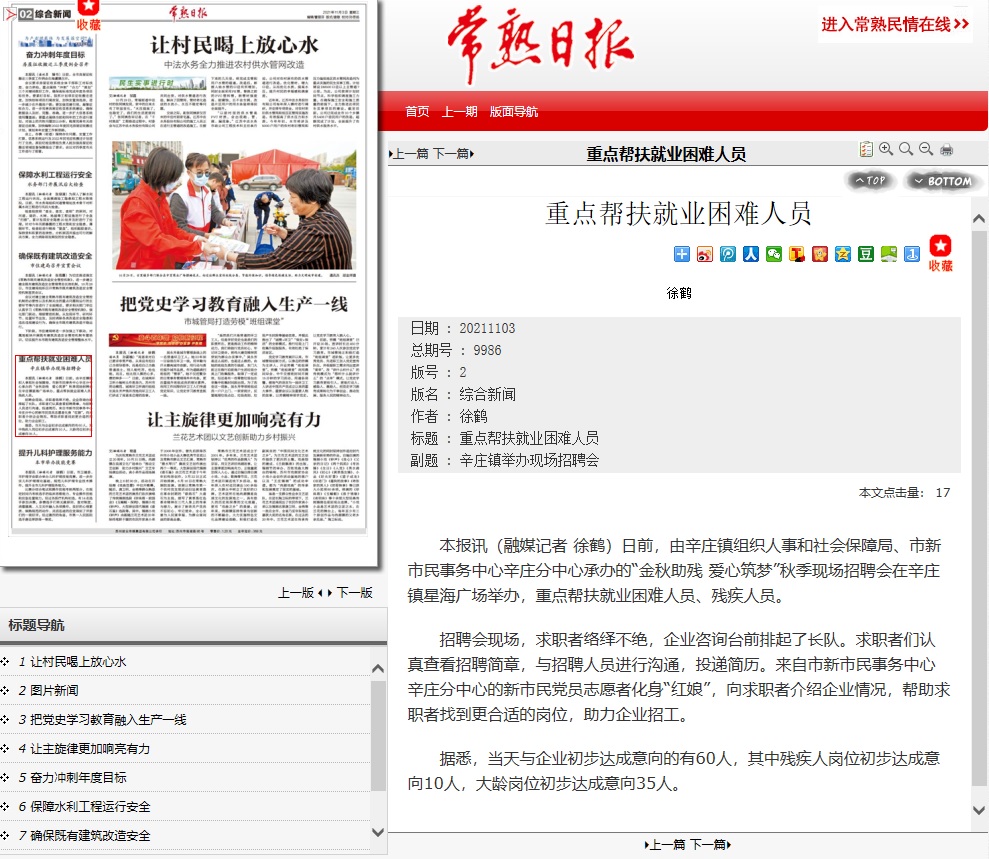Share to QQ Zone with the star icon

point(843,254)
